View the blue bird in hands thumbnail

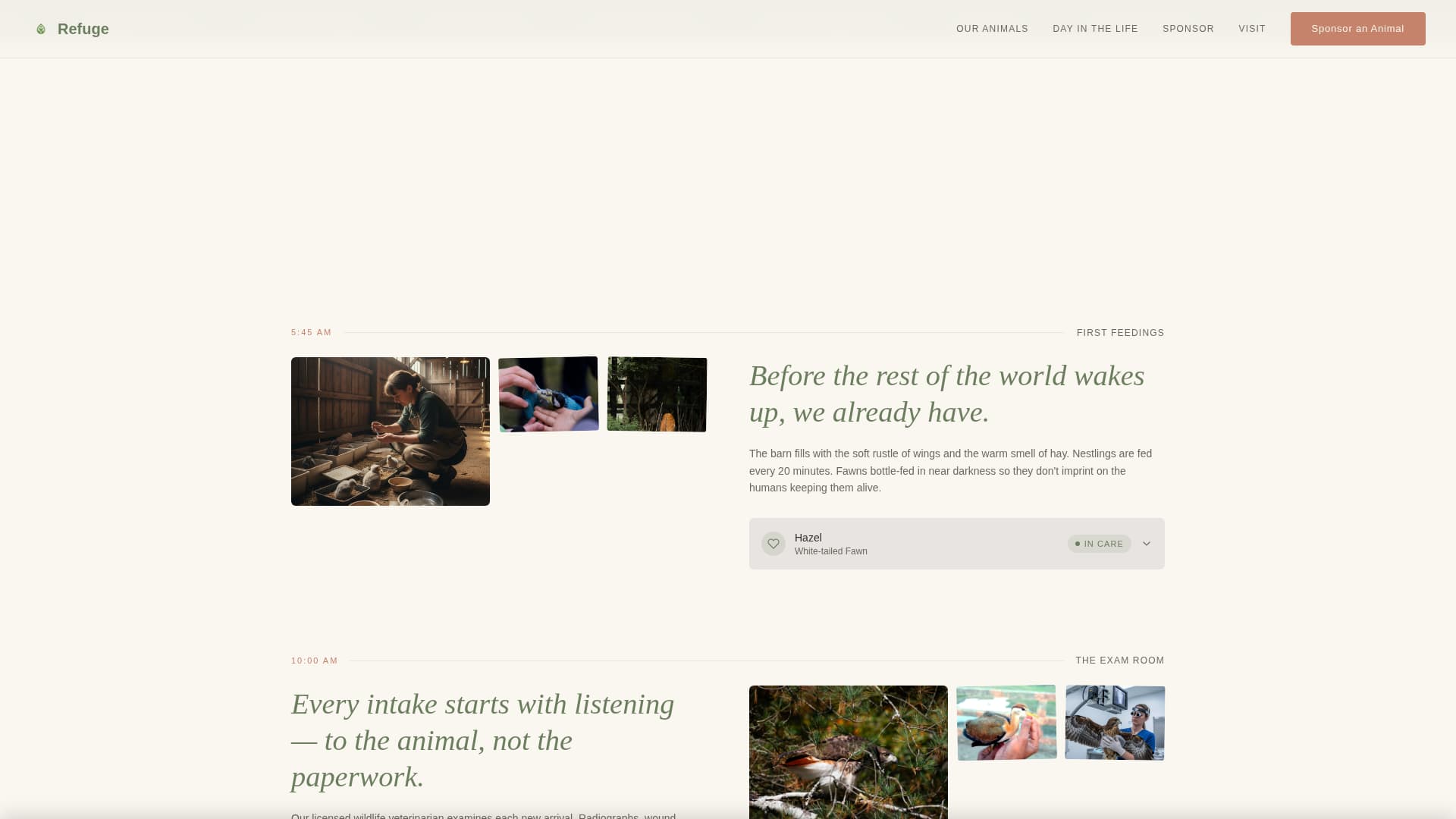pos(548,394)
